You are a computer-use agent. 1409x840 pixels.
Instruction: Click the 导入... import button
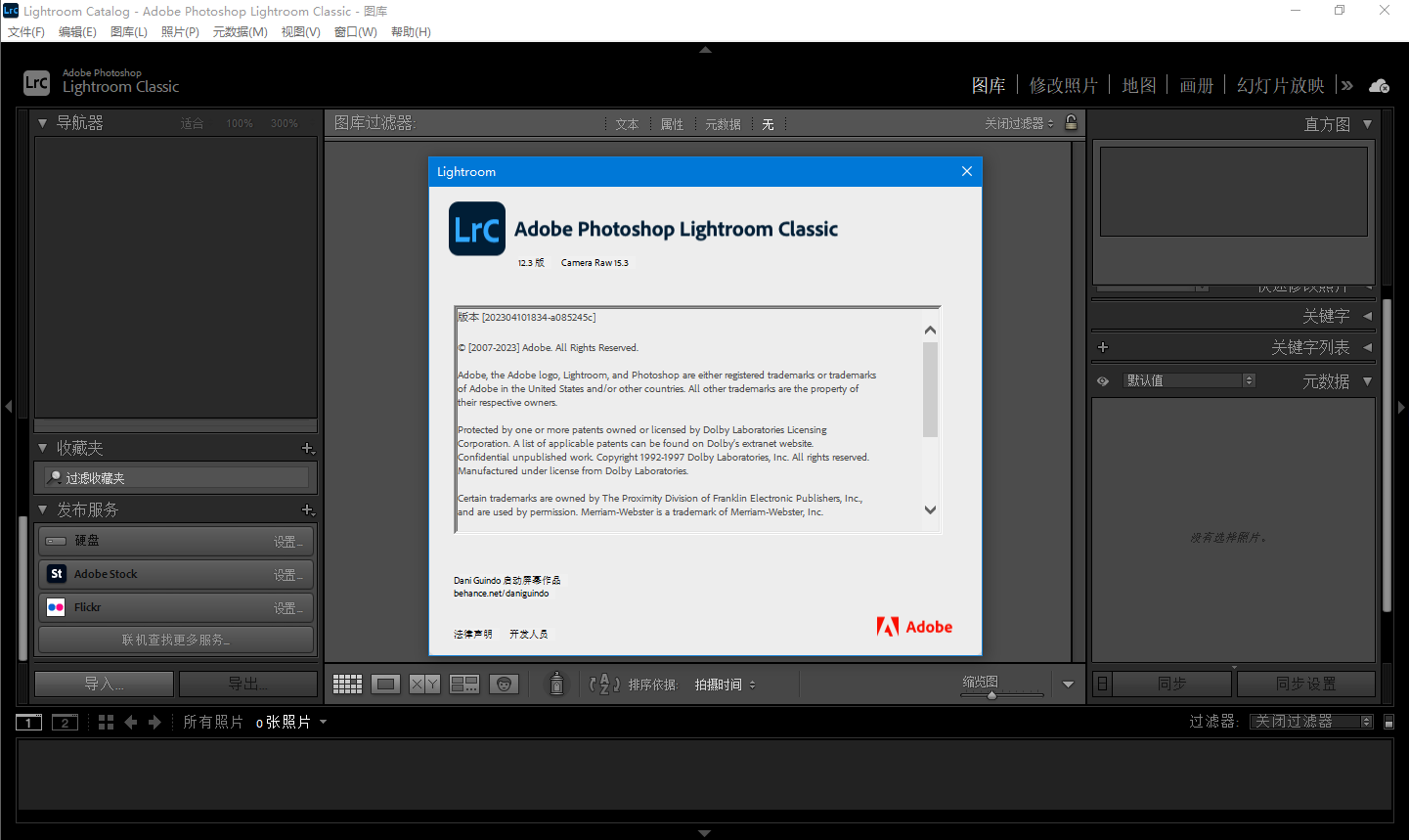[104, 684]
